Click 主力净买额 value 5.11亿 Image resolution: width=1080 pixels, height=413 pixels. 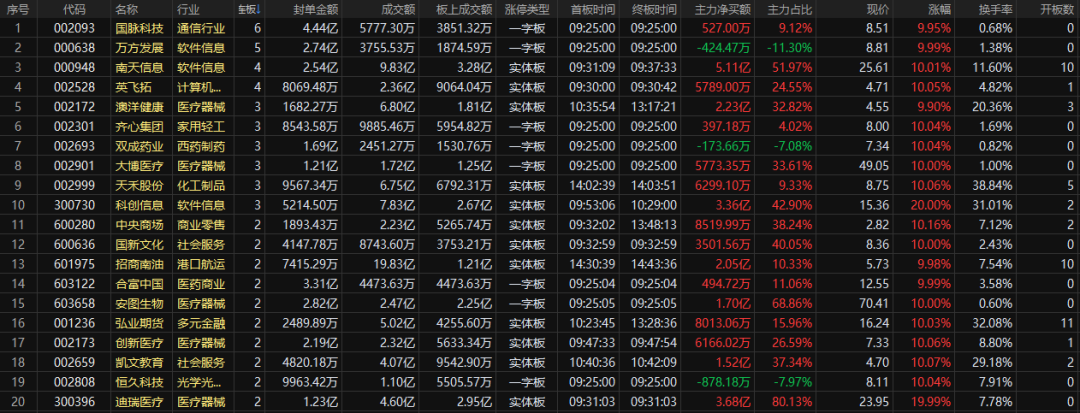[734, 67]
